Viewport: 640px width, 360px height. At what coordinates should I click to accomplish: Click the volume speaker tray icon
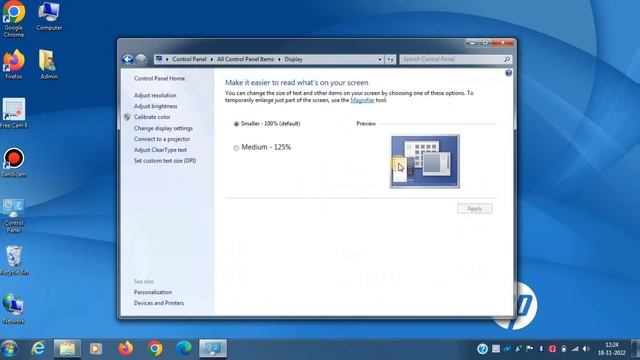[x=586, y=349]
